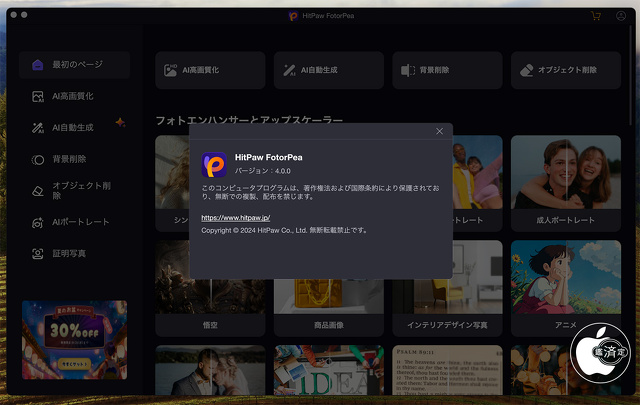The image size is (640, 405).
Task: Click the 背景削除 top card button
Action: 447,70
